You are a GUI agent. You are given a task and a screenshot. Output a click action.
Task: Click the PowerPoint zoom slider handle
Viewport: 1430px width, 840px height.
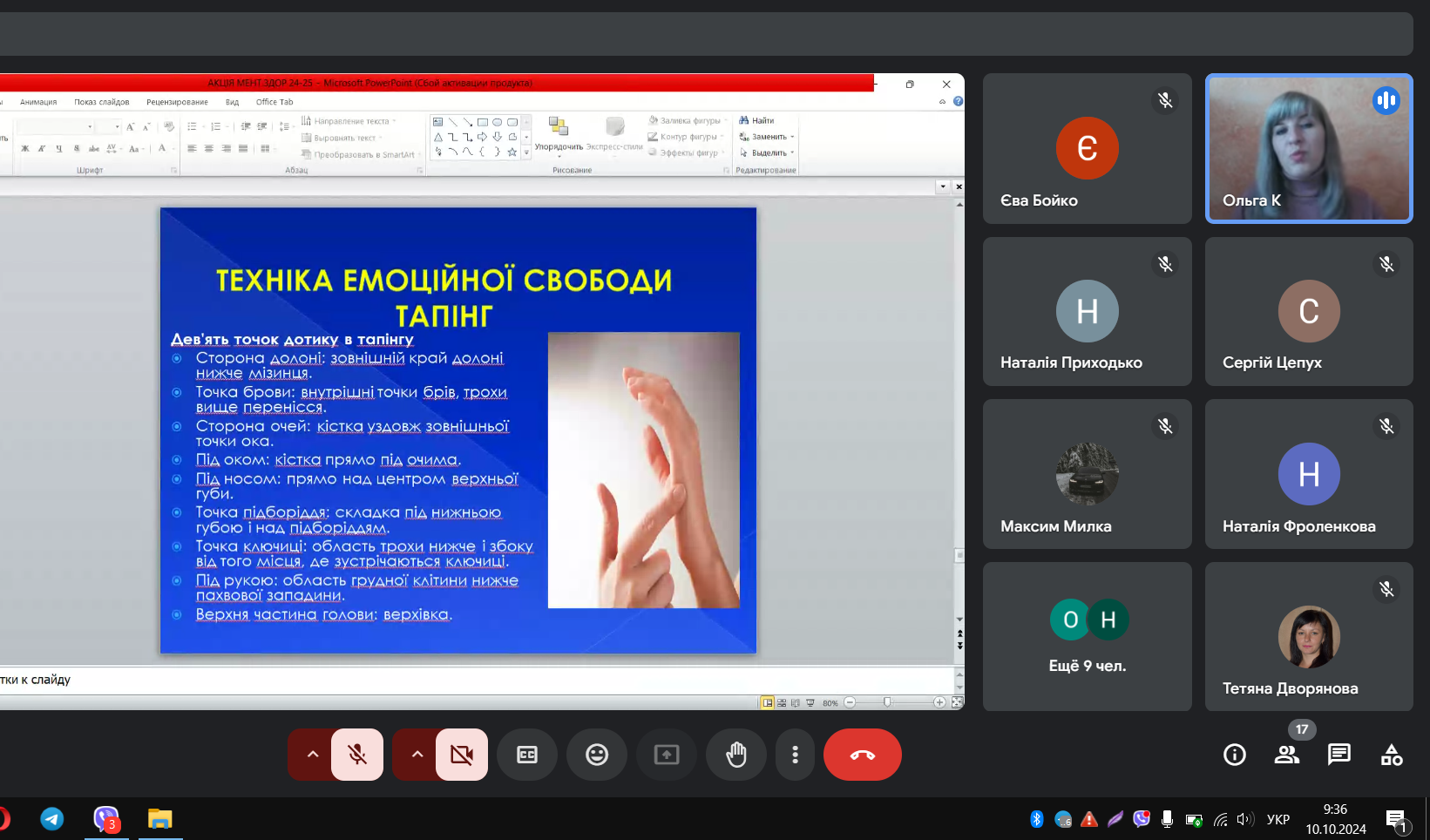pyautogui.click(x=887, y=702)
